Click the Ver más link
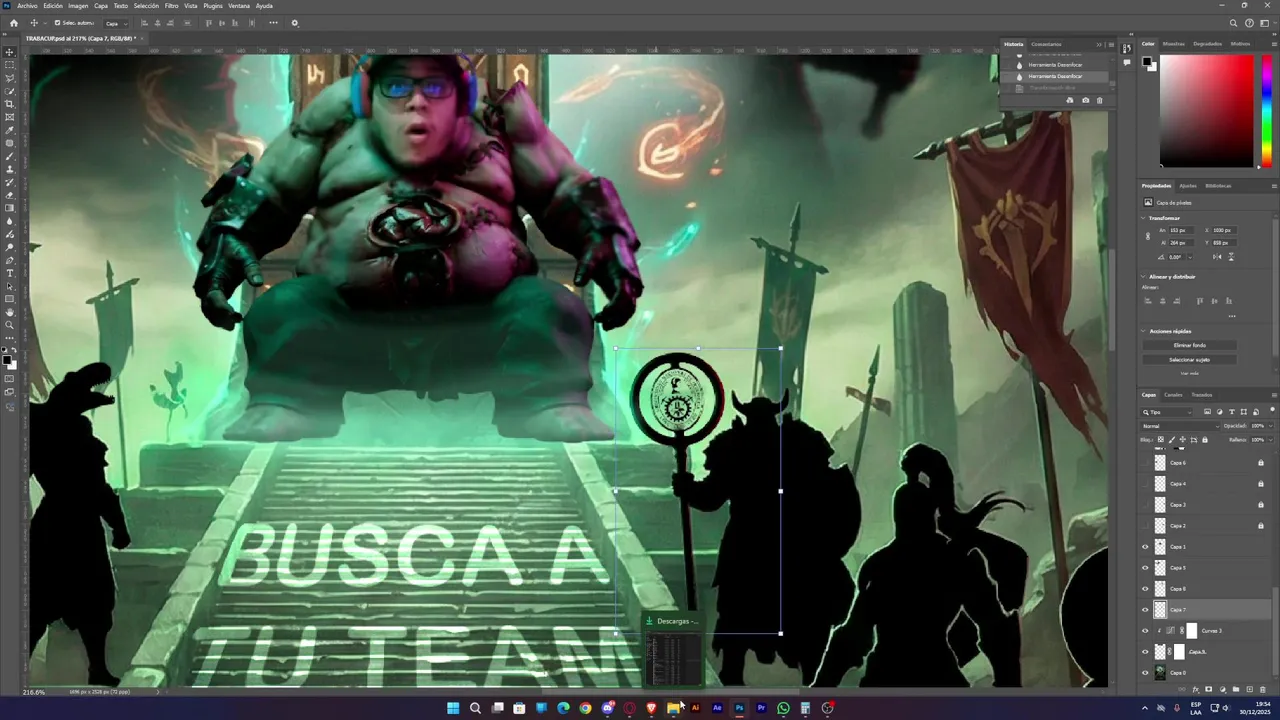1280x720 pixels. (x=1190, y=373)
